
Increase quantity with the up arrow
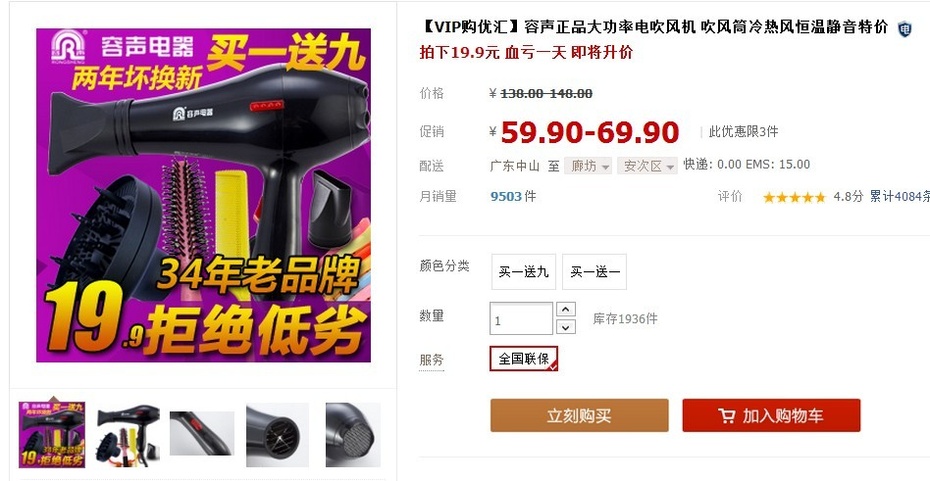pyautogui.click(x=566, y=310)
